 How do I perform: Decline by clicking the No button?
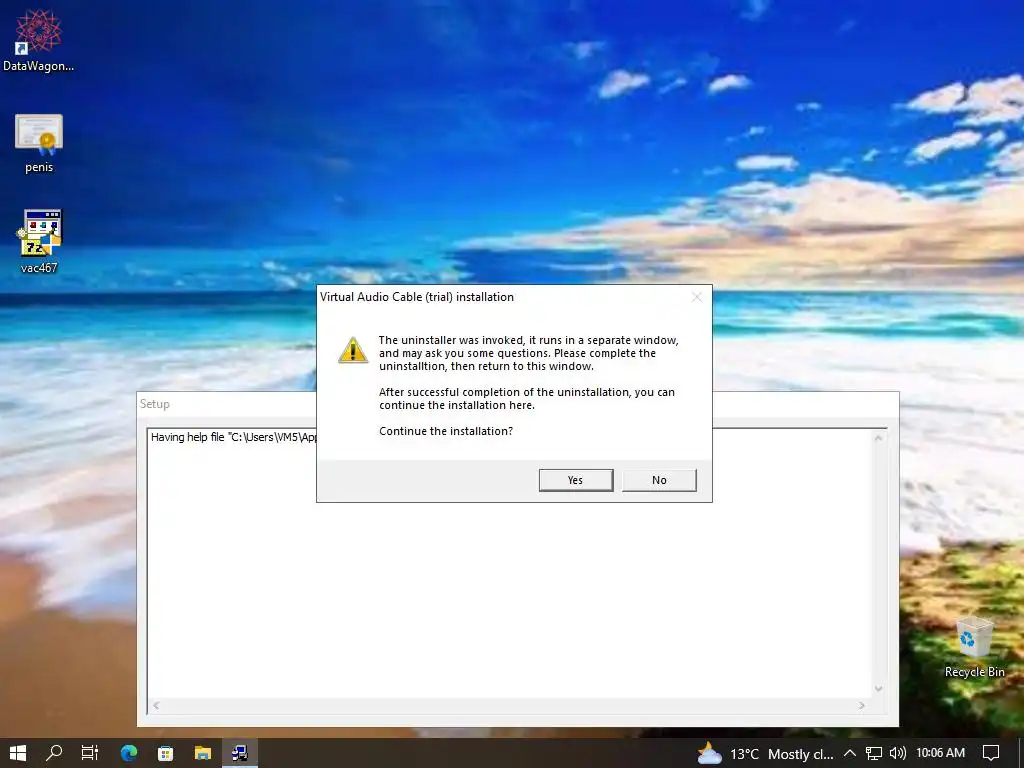tap(659, 480)
